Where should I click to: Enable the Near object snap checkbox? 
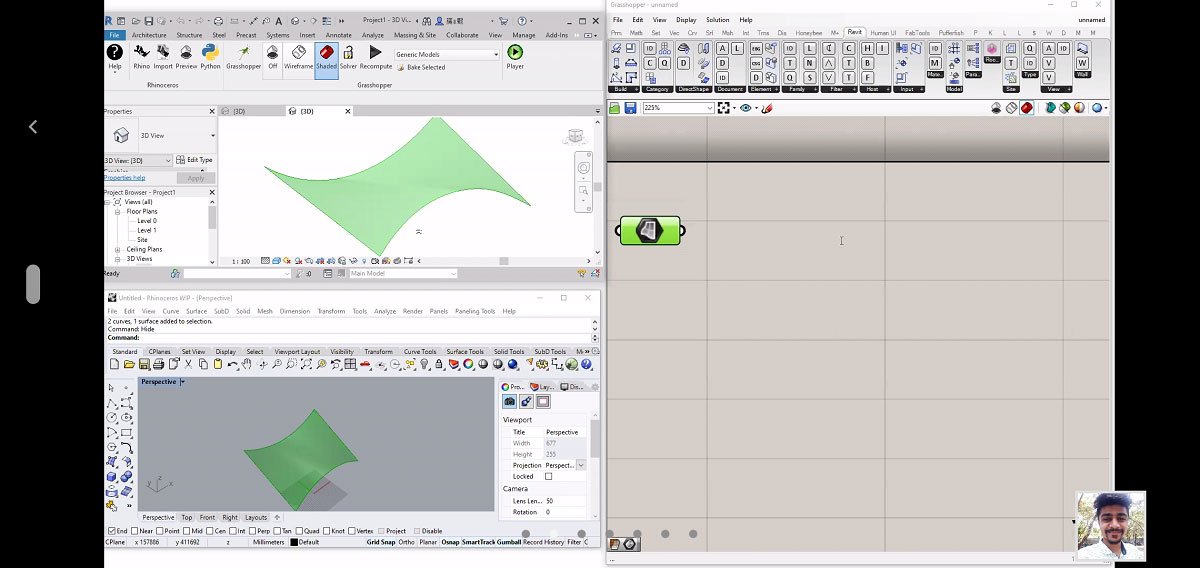tap(136, 531)
